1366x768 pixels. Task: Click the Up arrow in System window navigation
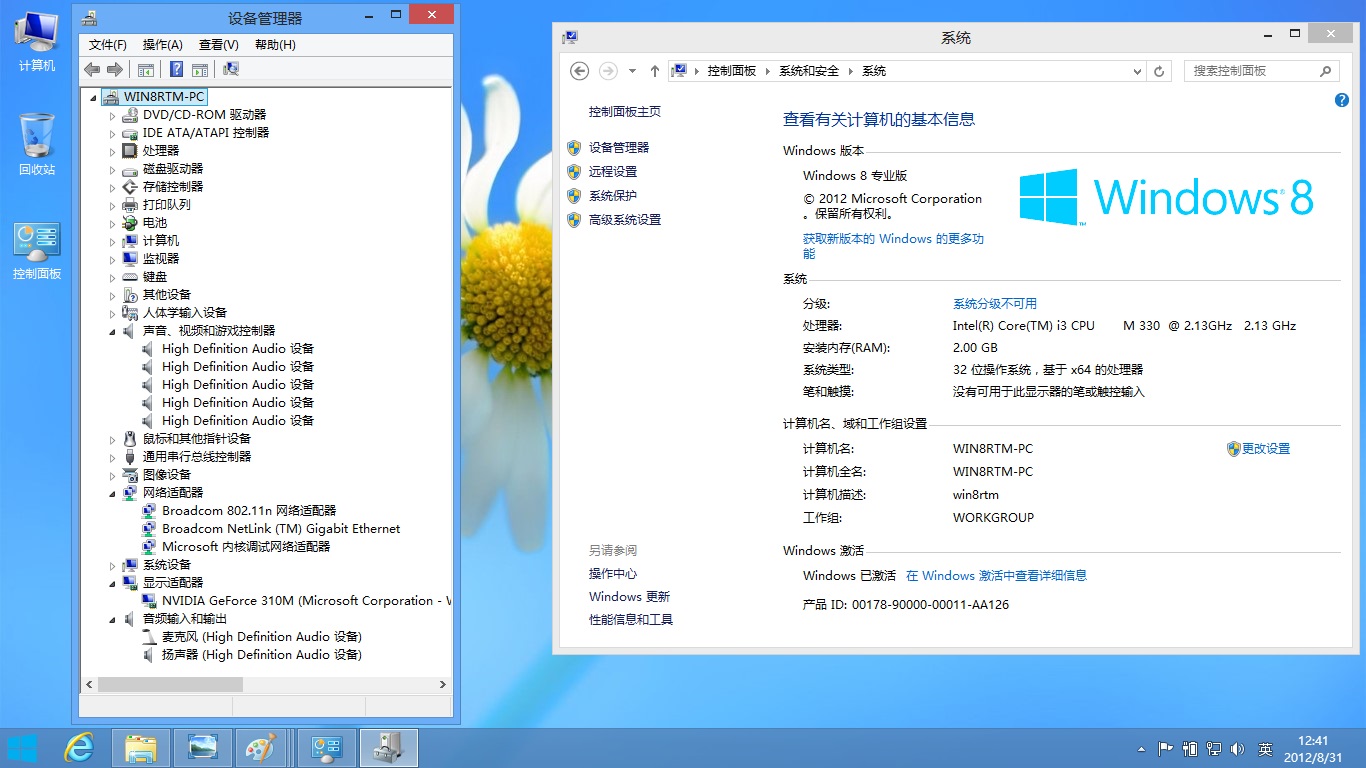[x=655, y=71]
